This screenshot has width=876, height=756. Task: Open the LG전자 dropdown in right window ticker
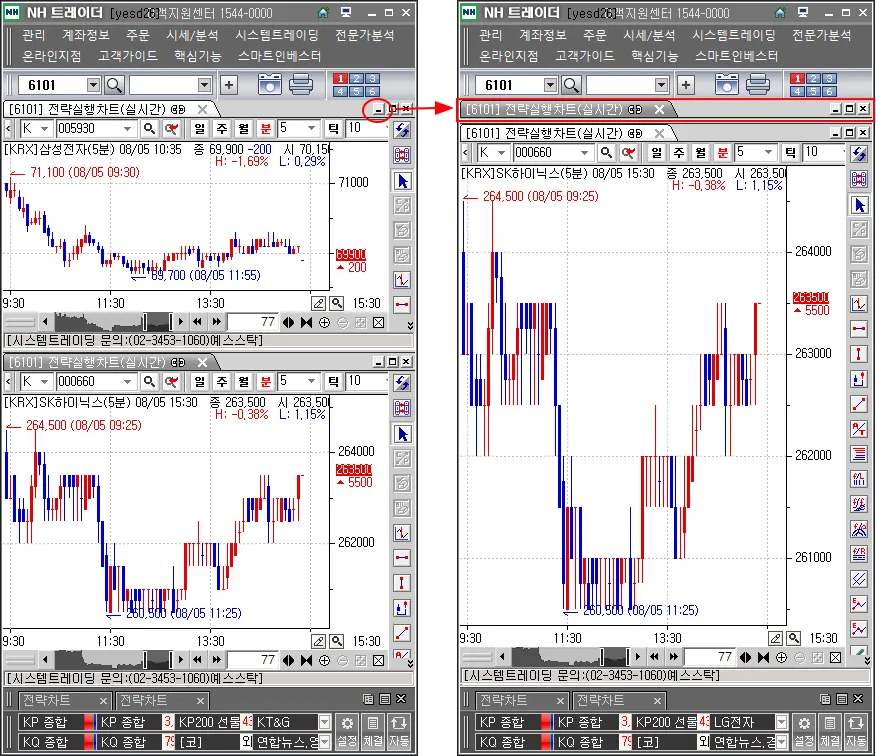click(781, 722)
